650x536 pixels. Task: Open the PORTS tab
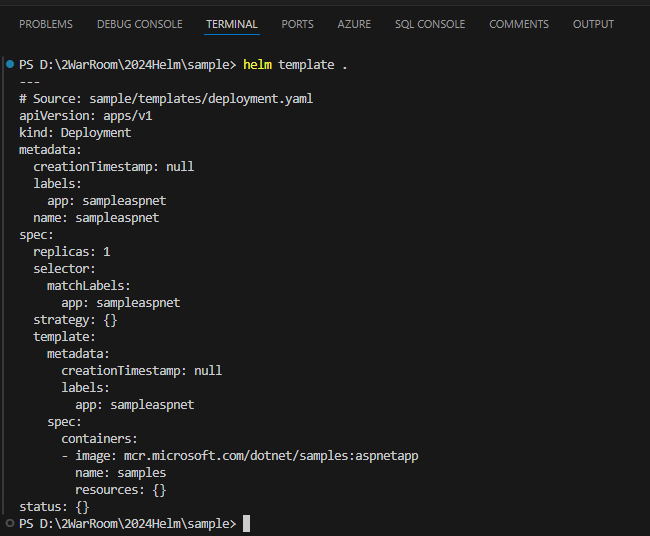tap(297, 24)
